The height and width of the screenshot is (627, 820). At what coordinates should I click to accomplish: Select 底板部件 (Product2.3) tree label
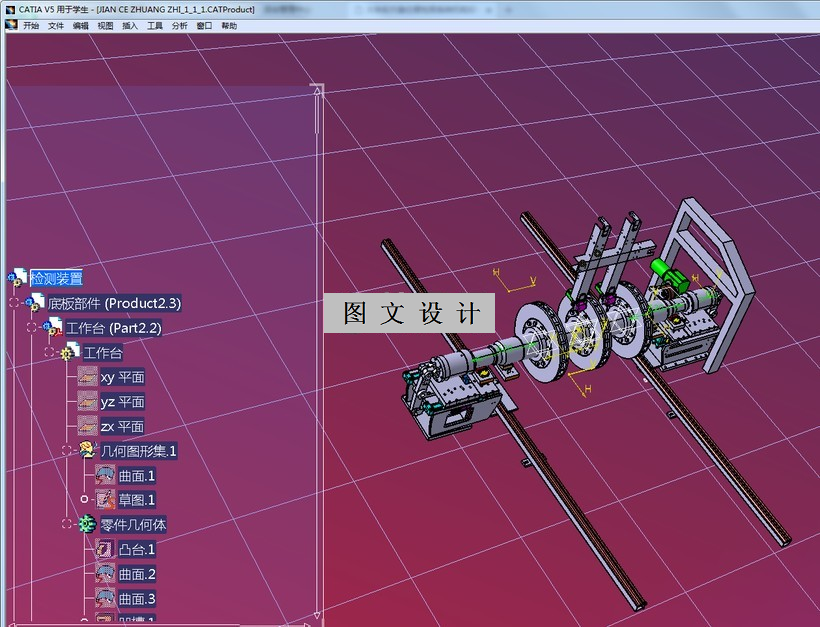[115, 303]
